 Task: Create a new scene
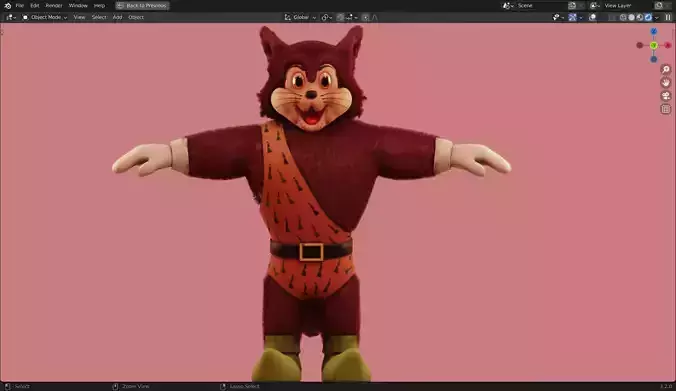click(x=572, y=6)
